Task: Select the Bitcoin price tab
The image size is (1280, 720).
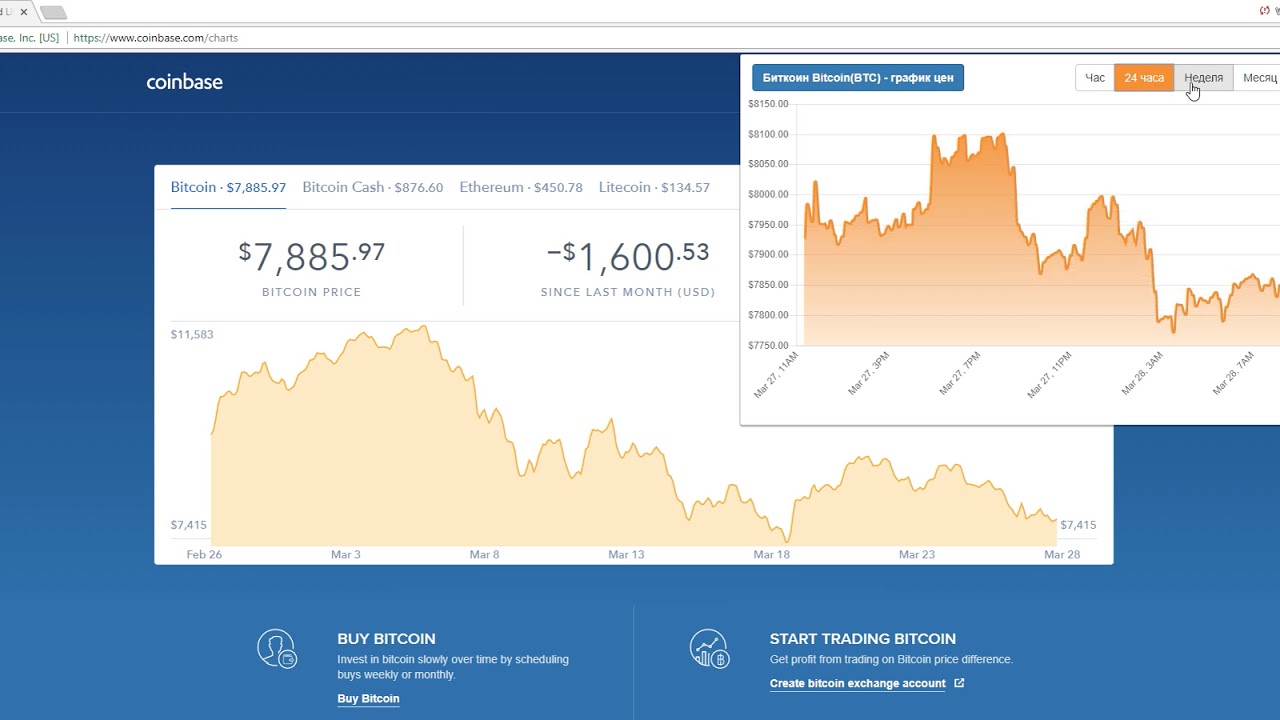Action: pyautogui.click(x=228, y=187)
